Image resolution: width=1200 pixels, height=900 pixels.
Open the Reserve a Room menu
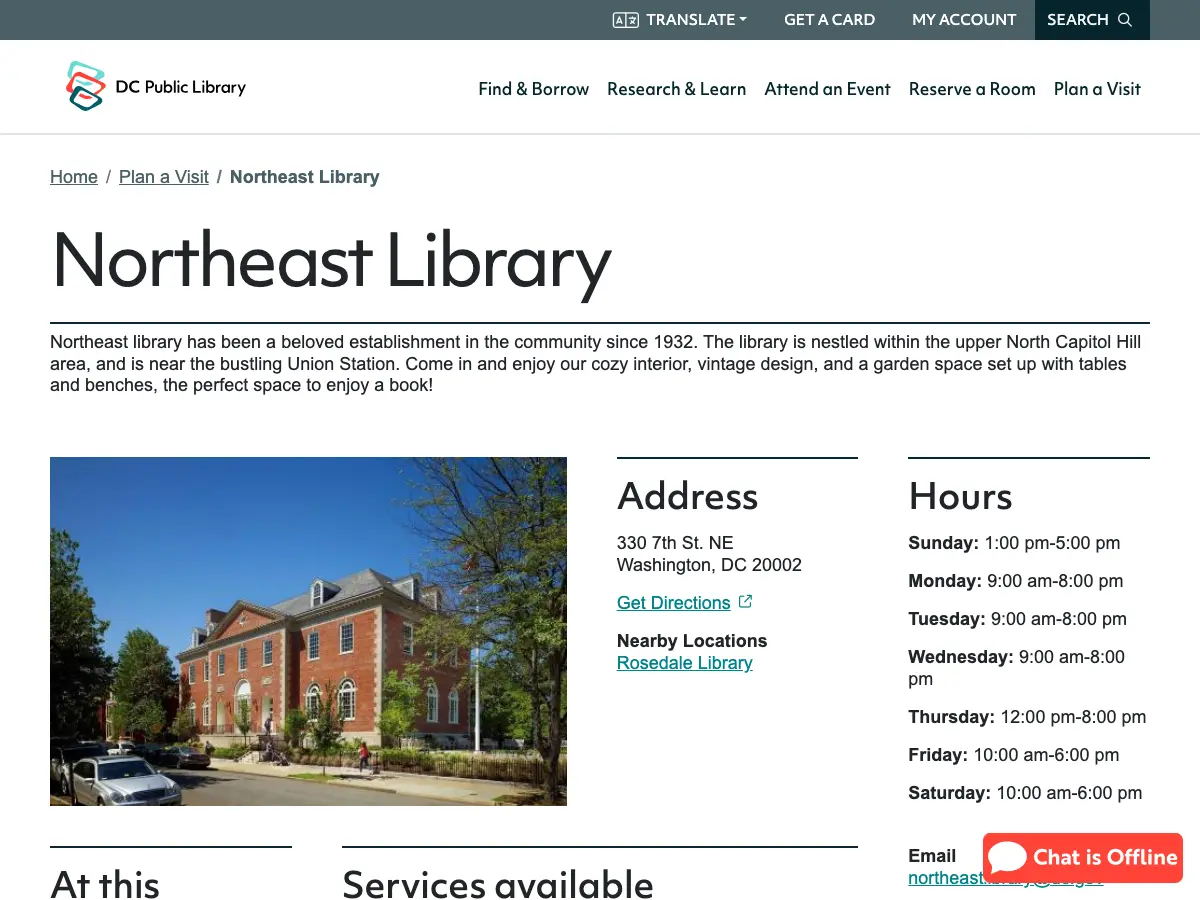[x=972, y=89]
